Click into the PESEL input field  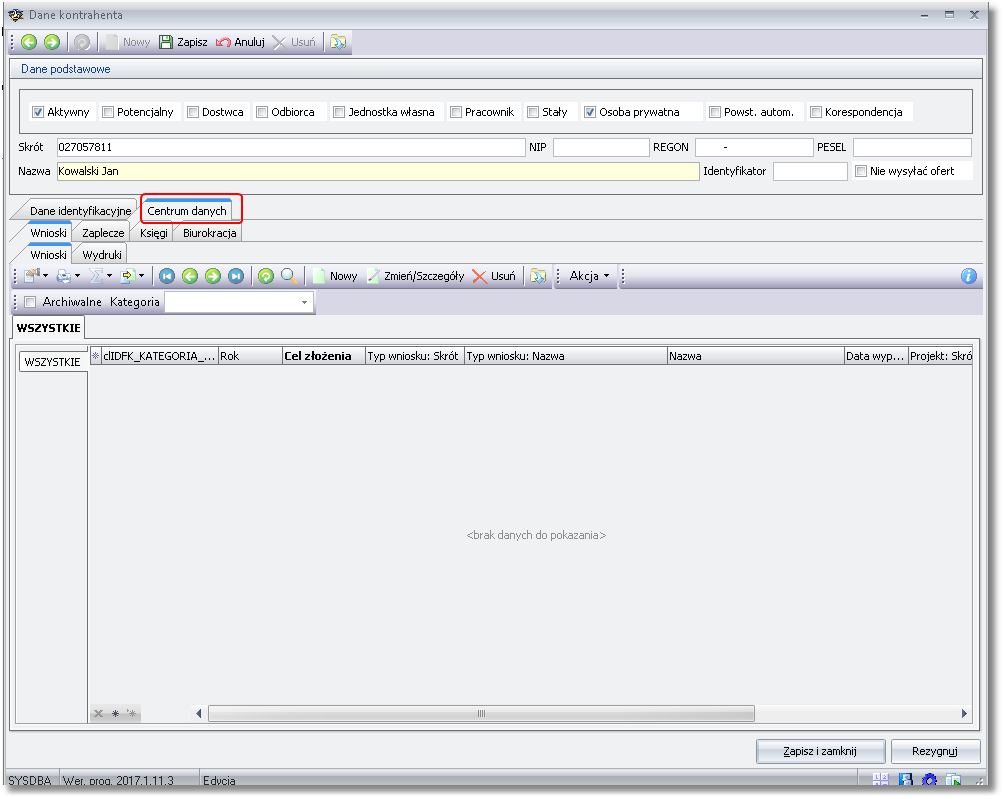912,147
